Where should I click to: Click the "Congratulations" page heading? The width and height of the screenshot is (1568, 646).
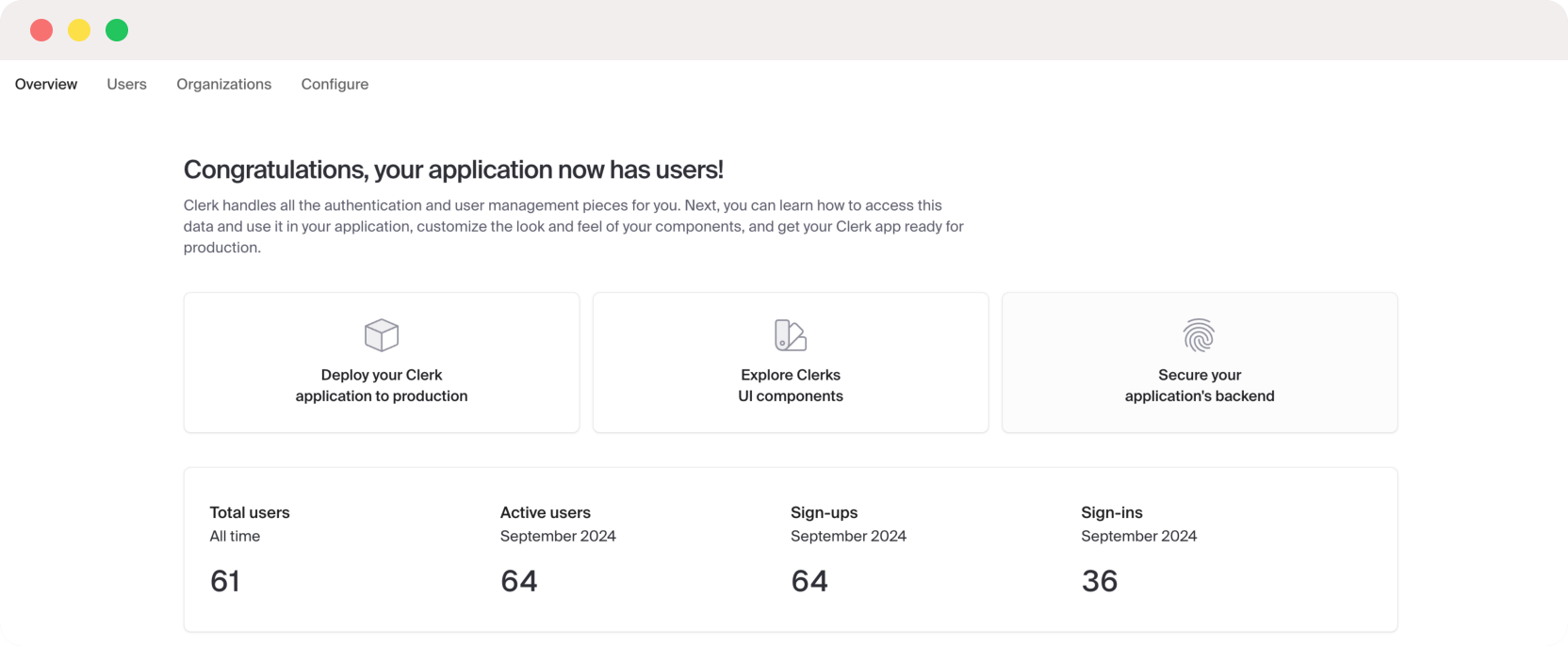pos(453,170)
